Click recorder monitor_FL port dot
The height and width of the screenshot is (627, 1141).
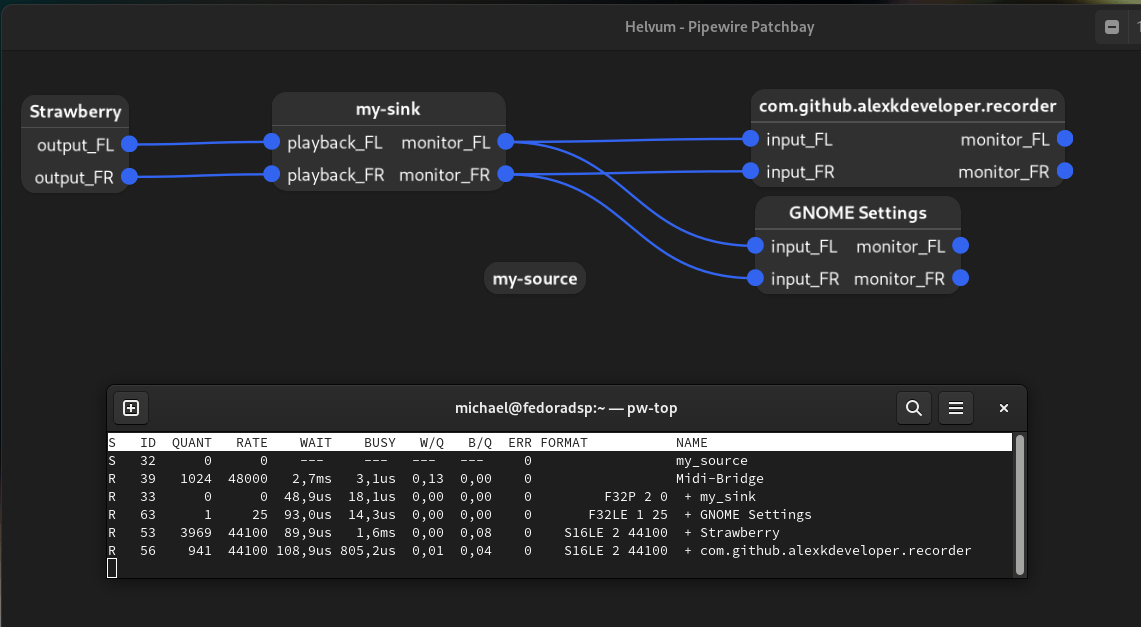coord(1065,138)
